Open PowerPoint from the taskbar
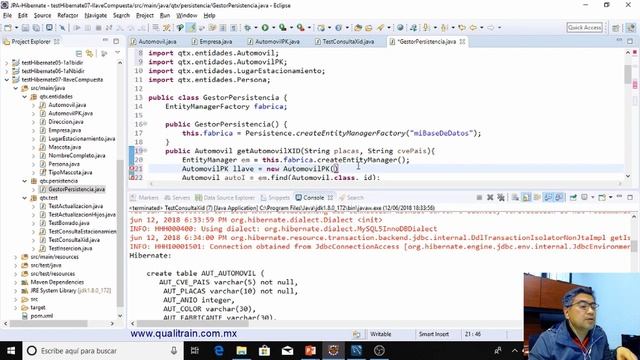 pyautogui.click(x=310, y=351)
